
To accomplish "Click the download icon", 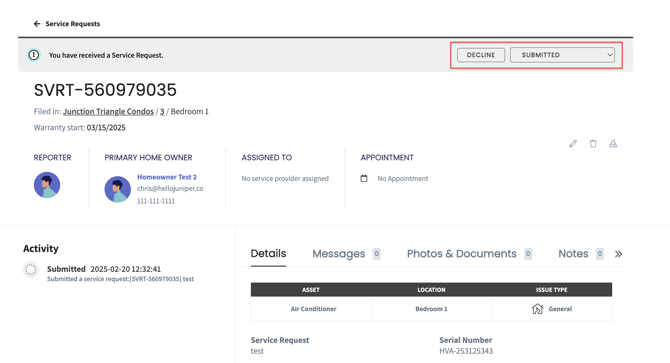I will 613,143.
